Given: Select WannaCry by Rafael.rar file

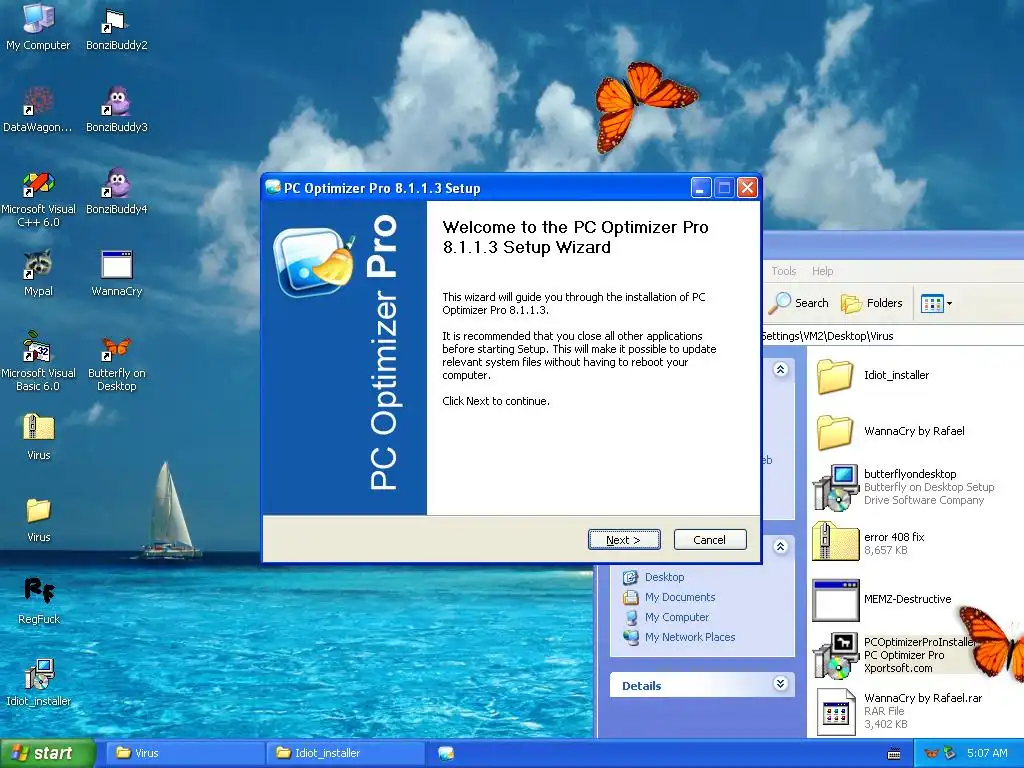Looking at the screenshot, I should click(x=900, y=711).
